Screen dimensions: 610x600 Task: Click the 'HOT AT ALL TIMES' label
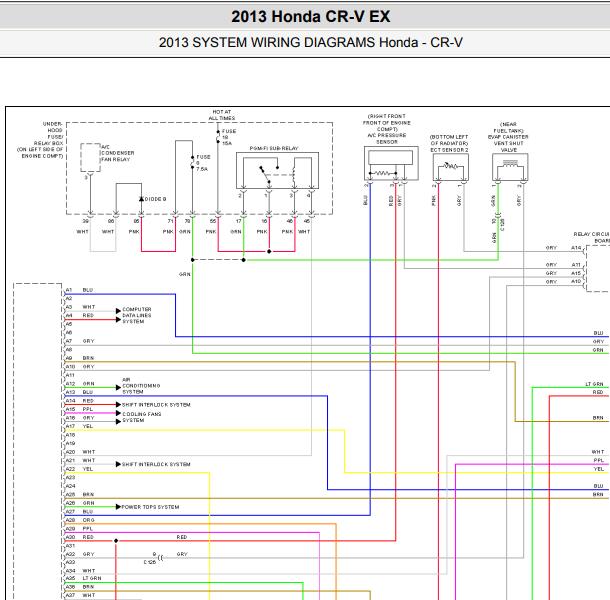222,115
